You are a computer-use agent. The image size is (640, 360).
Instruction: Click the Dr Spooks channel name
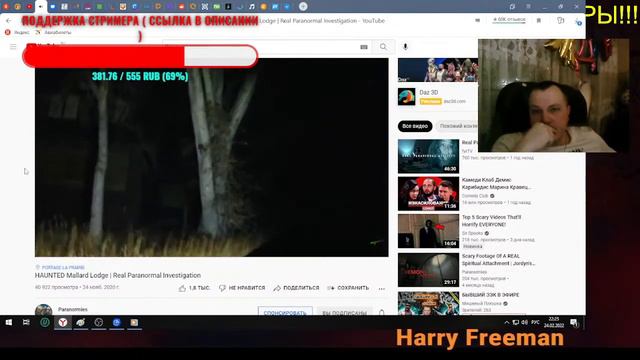(x=472, y=233)
